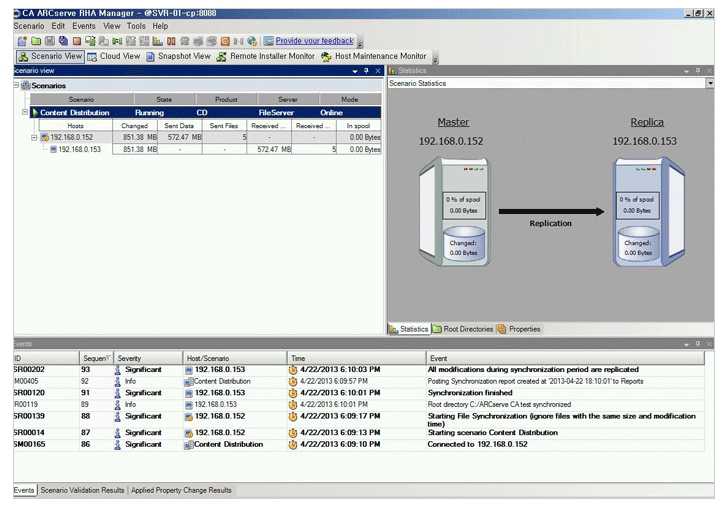The image size is (722, 506).
Task: Click the Time column header in events
Action: coord(357,359)
